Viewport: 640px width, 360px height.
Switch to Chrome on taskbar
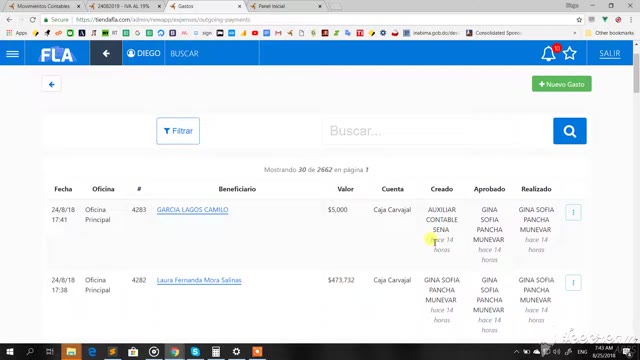175,351
